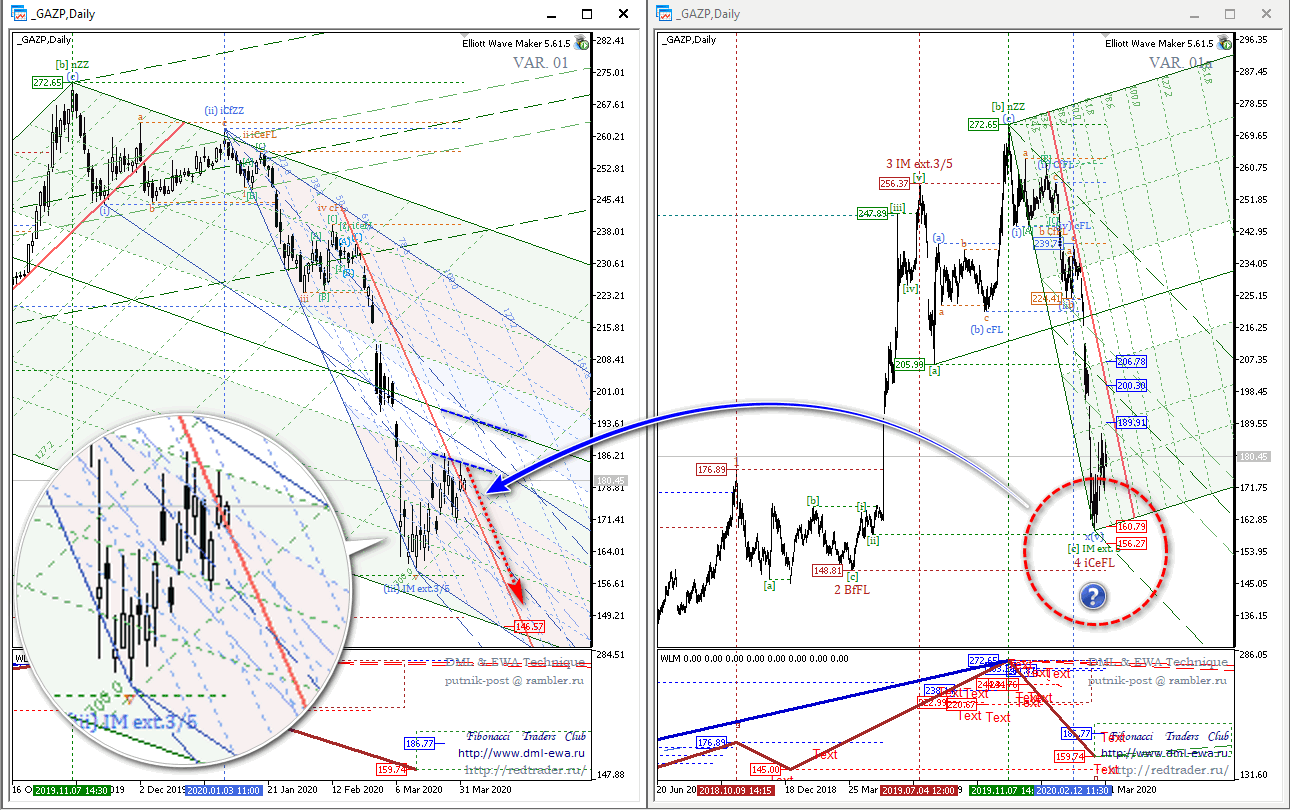Click the Elliott Wave Maker icon in left chart
This screenshot has width=1290, height=810.
[583, 44]
